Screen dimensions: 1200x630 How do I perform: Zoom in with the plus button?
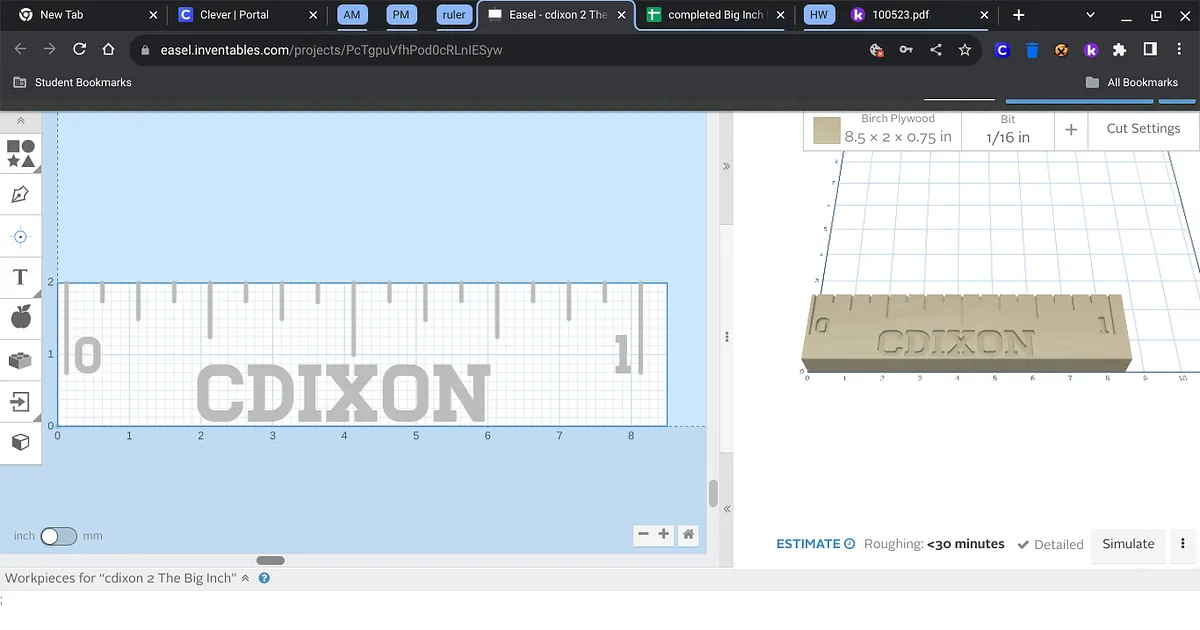coord(663,535)
